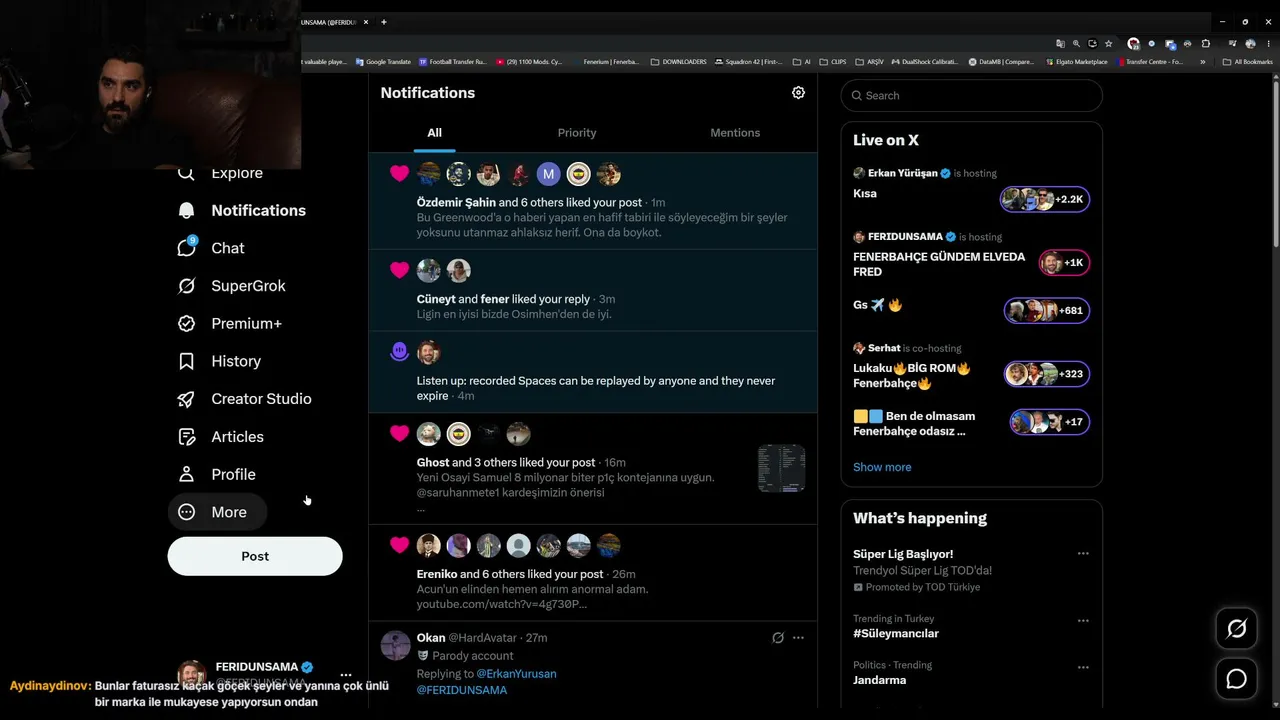Open Ereniko and 6 others liked notification
This screenshot has height=720, width=1280.
(x=593, y=572)
